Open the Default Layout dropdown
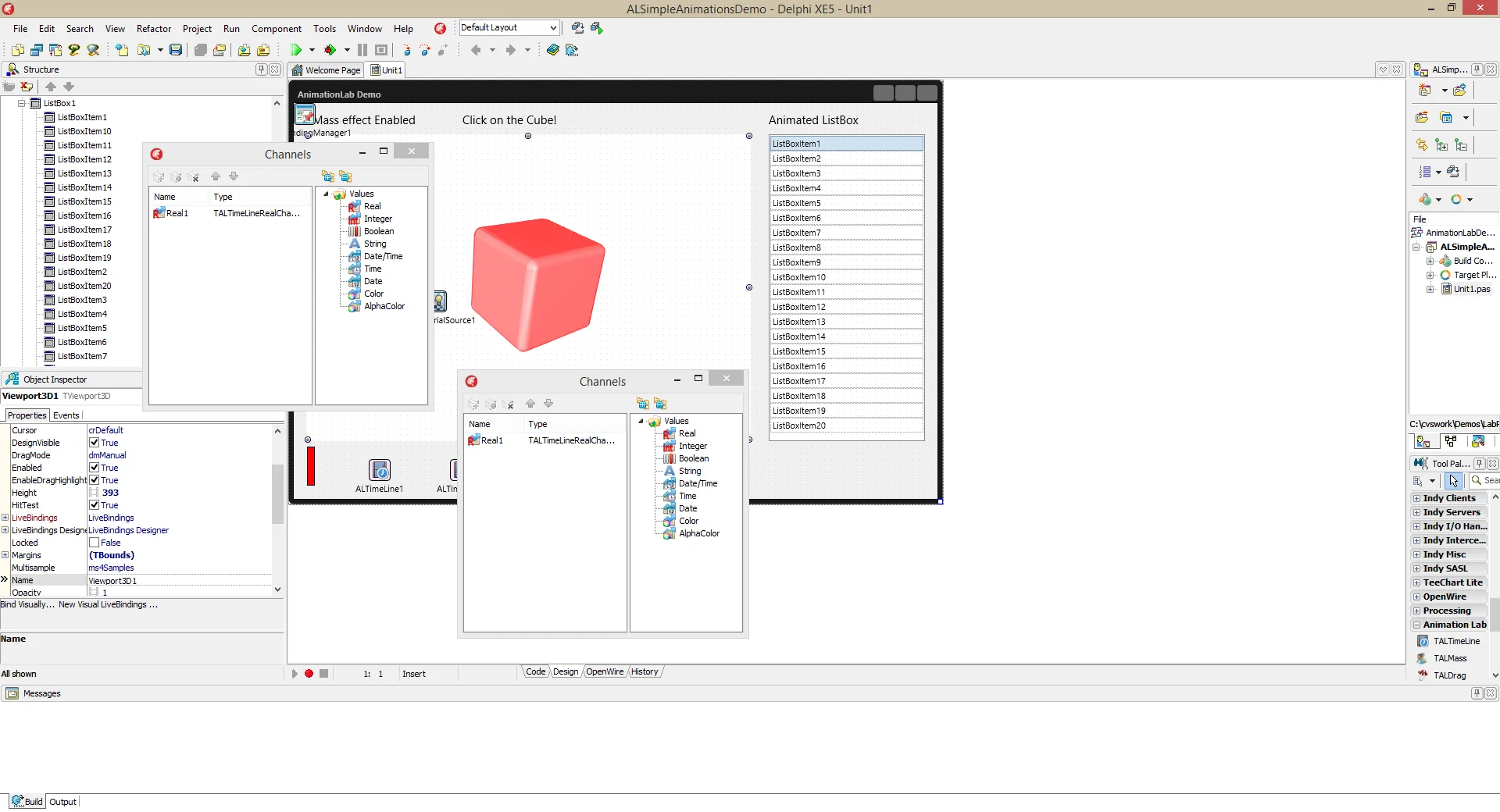1500x812 pixels. pos(509,27)
